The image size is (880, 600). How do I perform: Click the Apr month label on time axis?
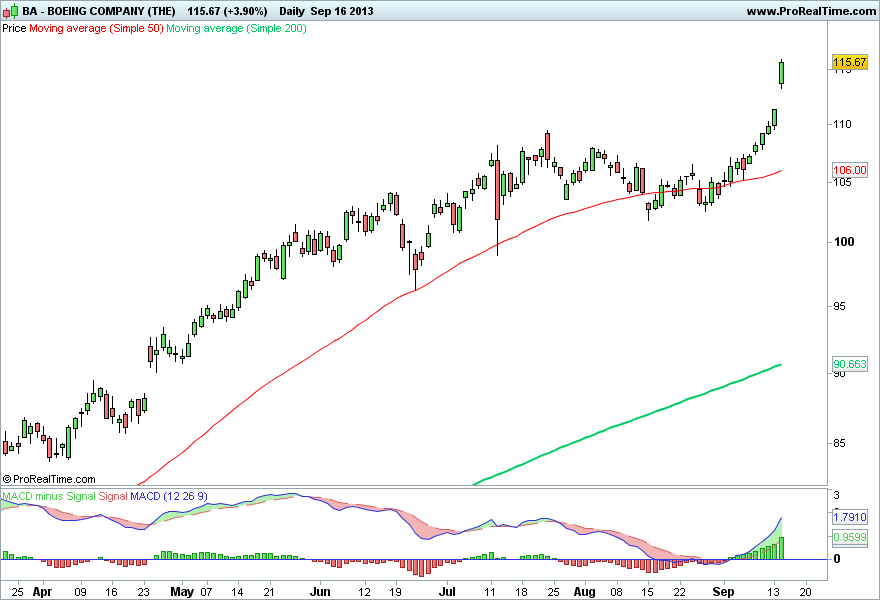(42, 592)
